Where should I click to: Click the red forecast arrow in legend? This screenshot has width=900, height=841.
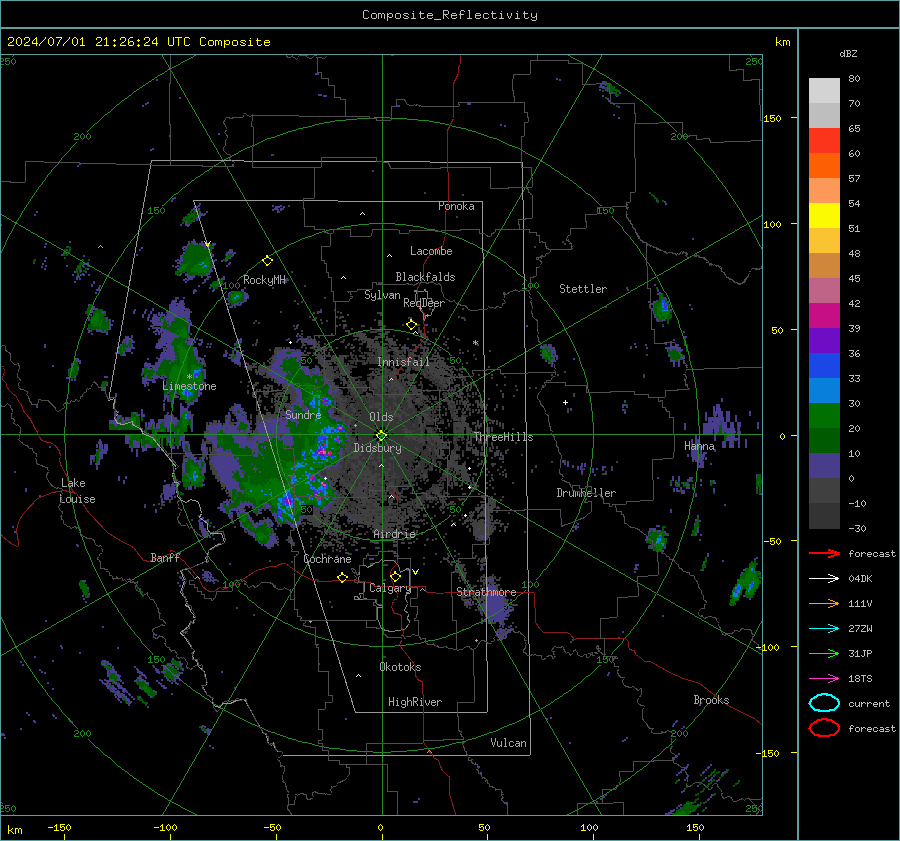pyautogui.click(x=824, y=553)
